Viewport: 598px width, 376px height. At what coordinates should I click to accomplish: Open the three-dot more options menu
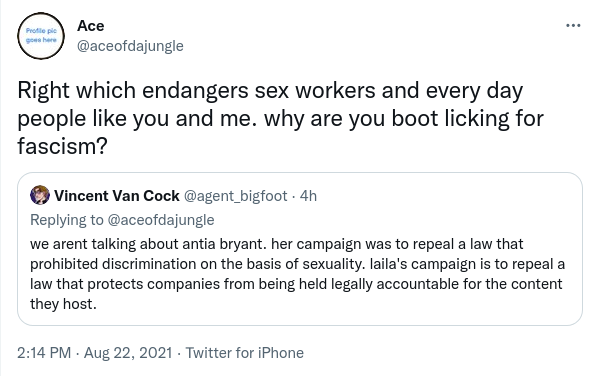click(x=573, y=26)
